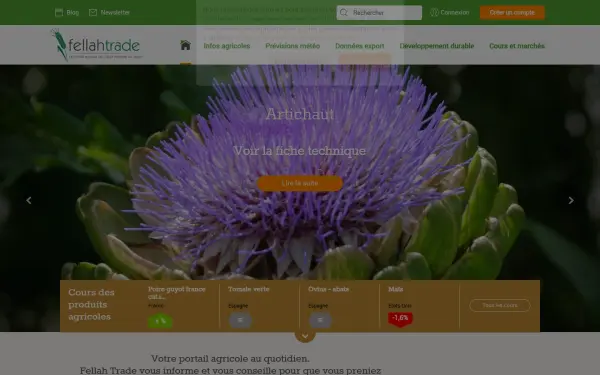Open the Prévisions météo menu

(292, 46)
